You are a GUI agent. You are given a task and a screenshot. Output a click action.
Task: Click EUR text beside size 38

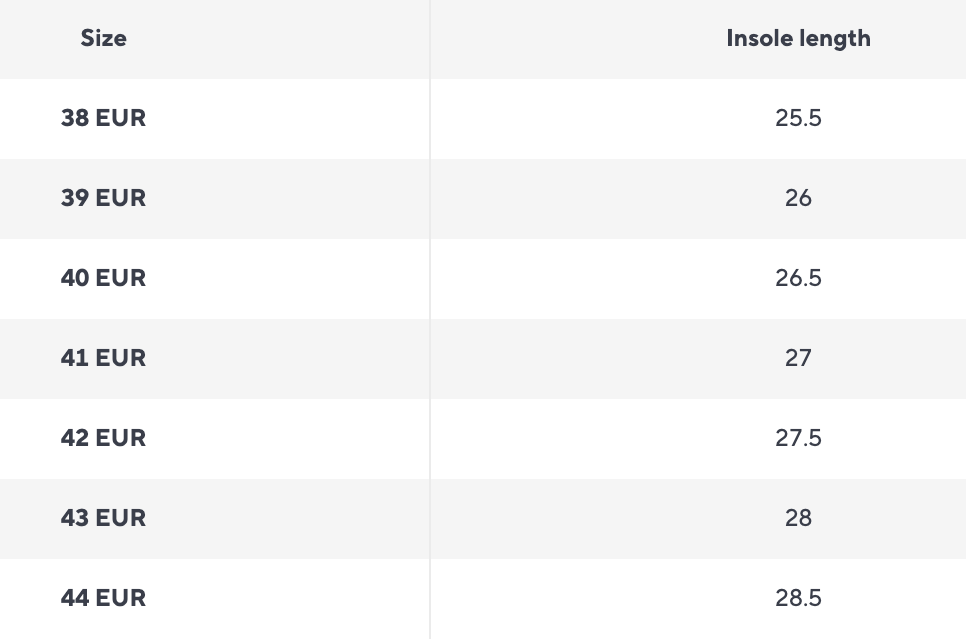tap(121, 118)
